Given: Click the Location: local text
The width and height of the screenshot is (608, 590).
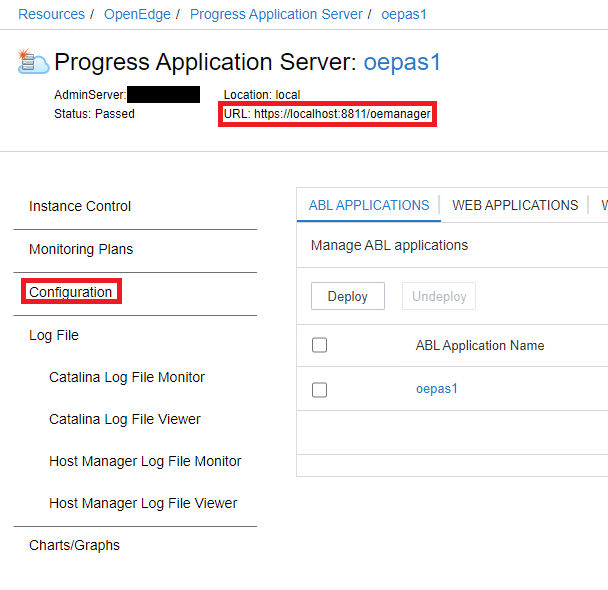Looking at the screenshot, I should click(x=262, y=95).
